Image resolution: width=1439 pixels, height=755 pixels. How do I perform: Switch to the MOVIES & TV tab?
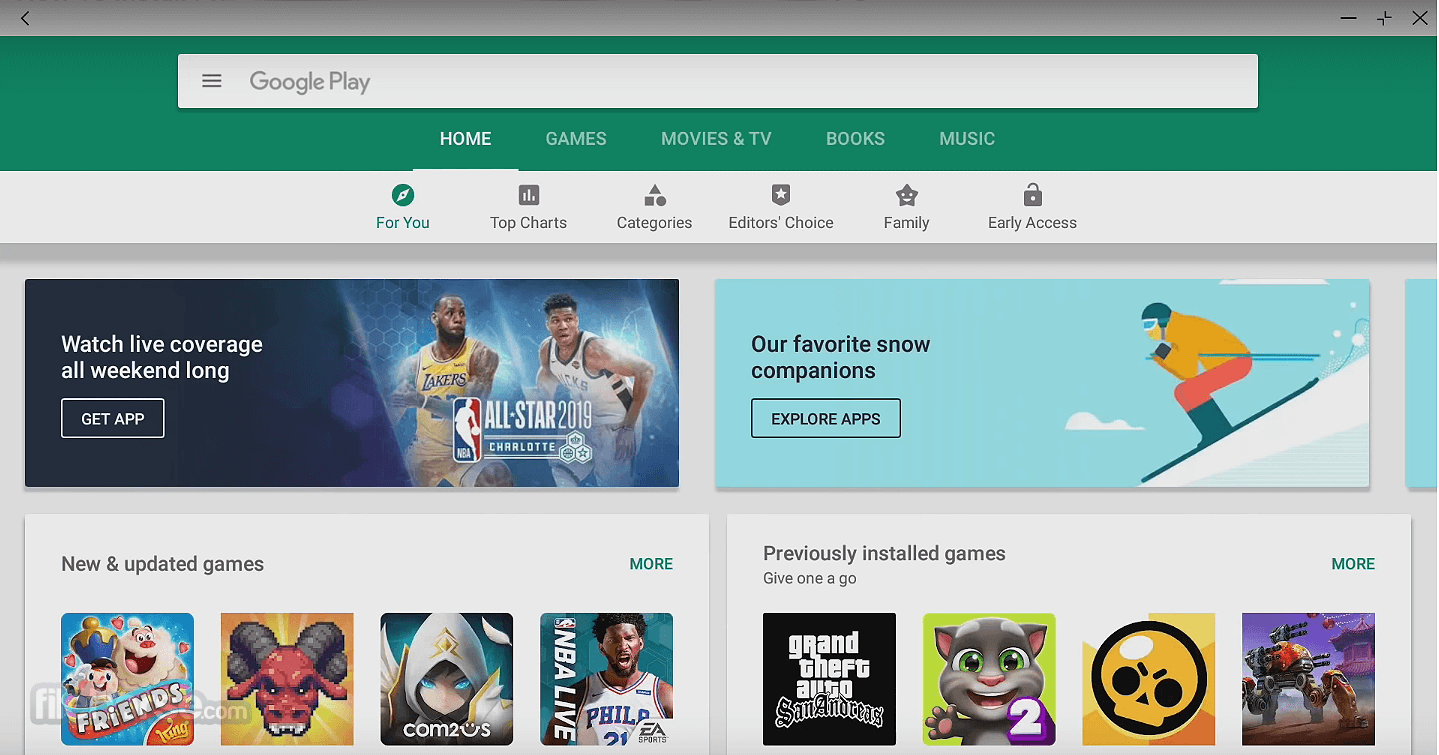[716, 139]
